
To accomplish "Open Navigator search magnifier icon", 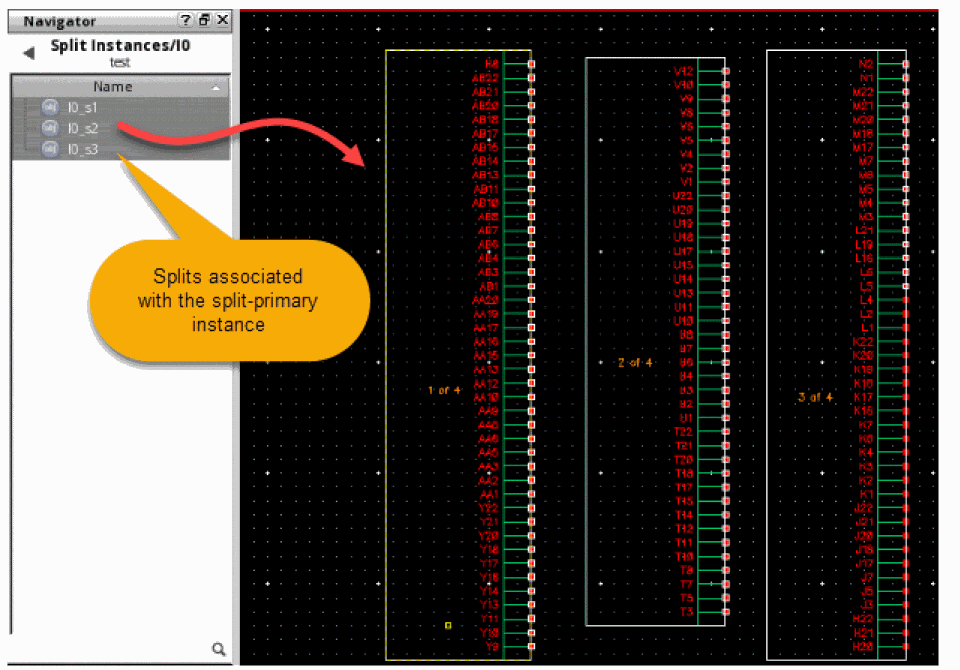I will [x=219, y=649].
